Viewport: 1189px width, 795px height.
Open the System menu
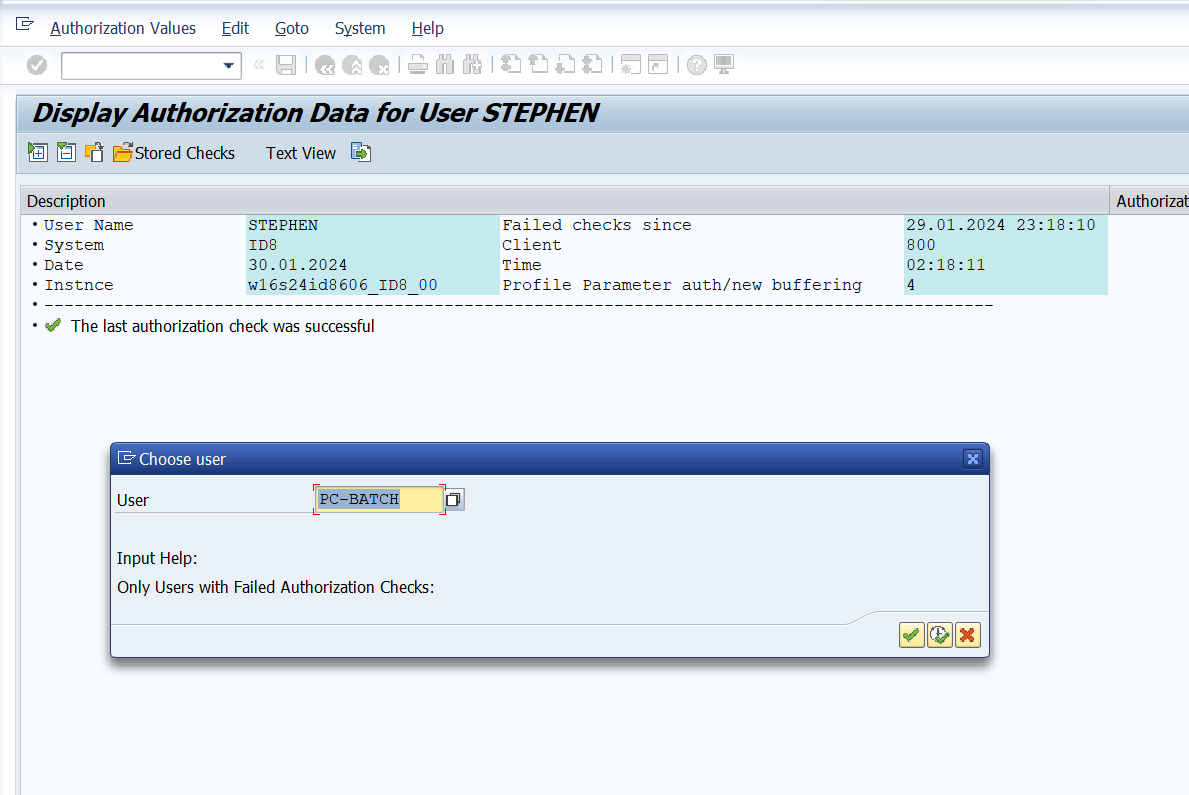pyautogui.click(x=360, y=28)
